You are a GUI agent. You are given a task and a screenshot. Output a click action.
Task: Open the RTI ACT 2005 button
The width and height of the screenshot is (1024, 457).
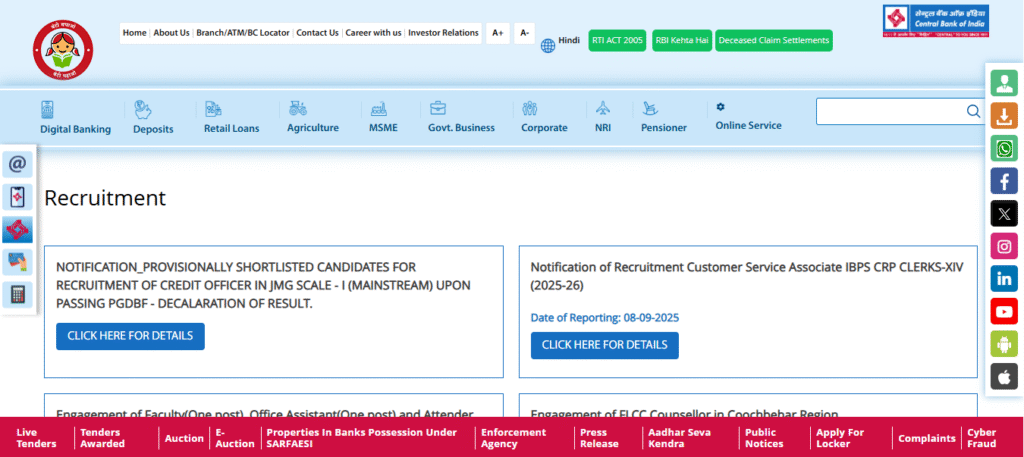pyautogui.click(x=617, y=41)
